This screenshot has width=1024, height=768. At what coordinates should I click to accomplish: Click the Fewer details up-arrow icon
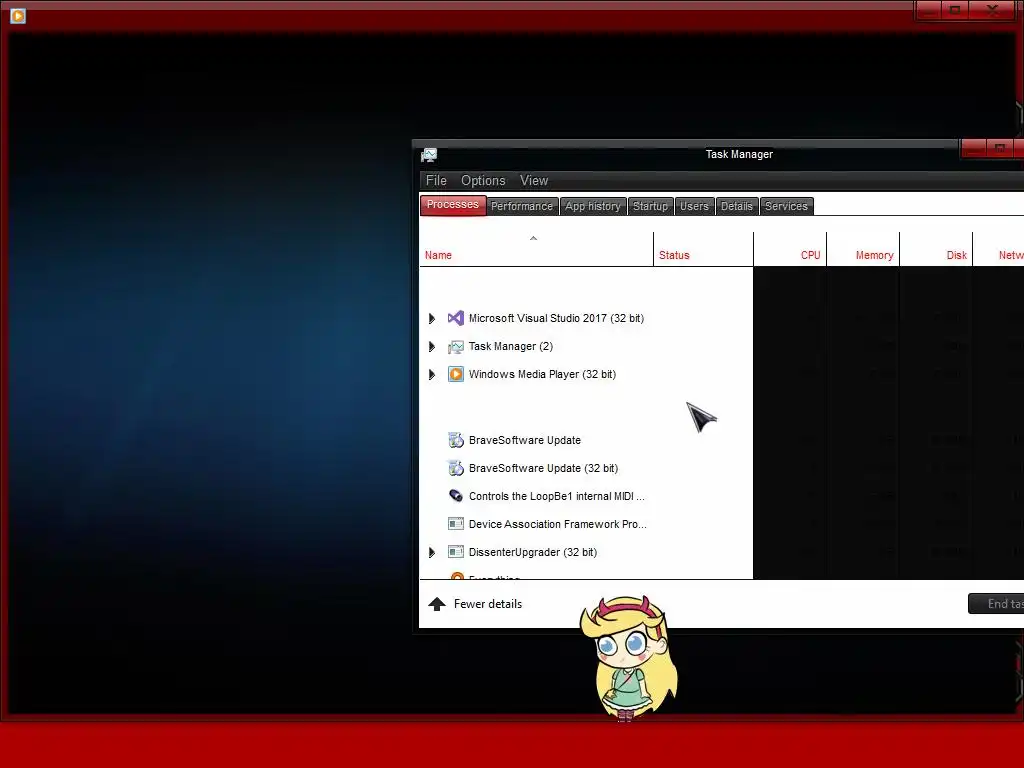[437, 604]
